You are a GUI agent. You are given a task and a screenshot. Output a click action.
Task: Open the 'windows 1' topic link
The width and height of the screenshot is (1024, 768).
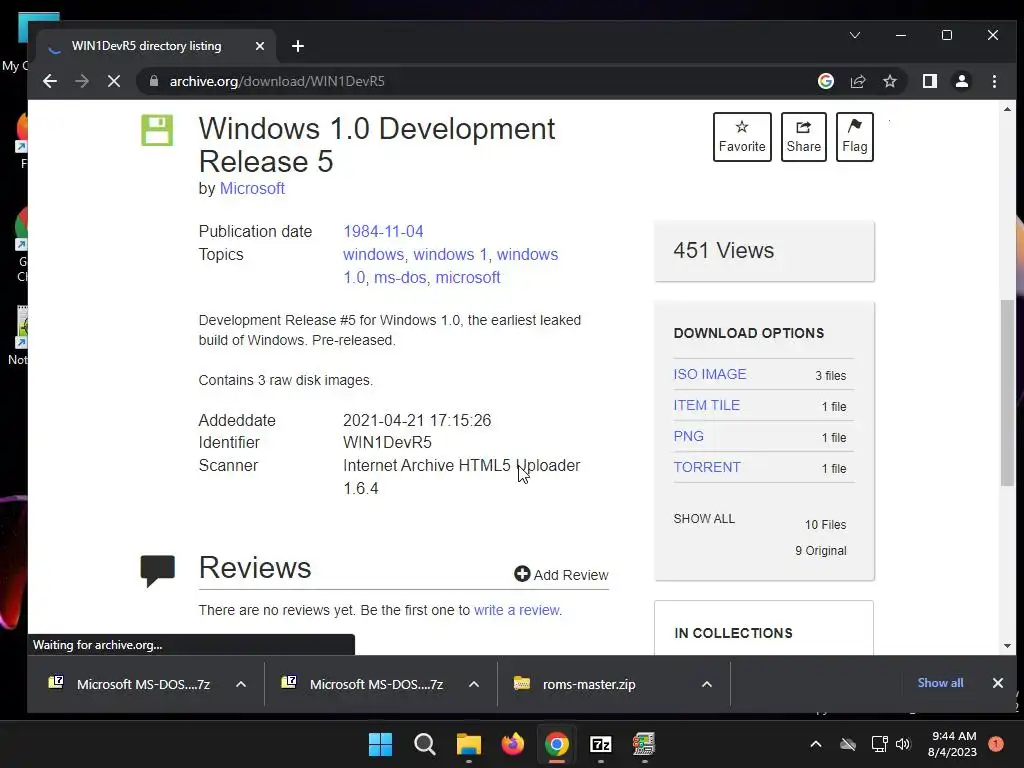450,254
